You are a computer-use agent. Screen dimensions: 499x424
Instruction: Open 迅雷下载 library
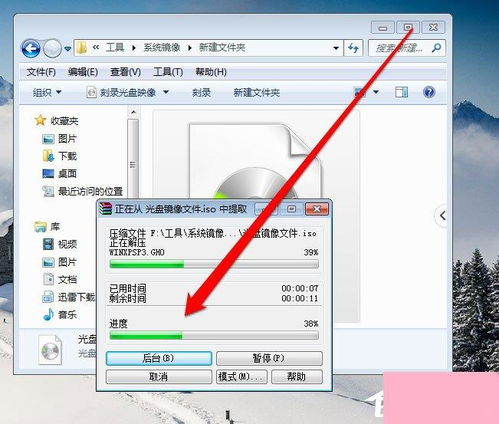point(76,297)
